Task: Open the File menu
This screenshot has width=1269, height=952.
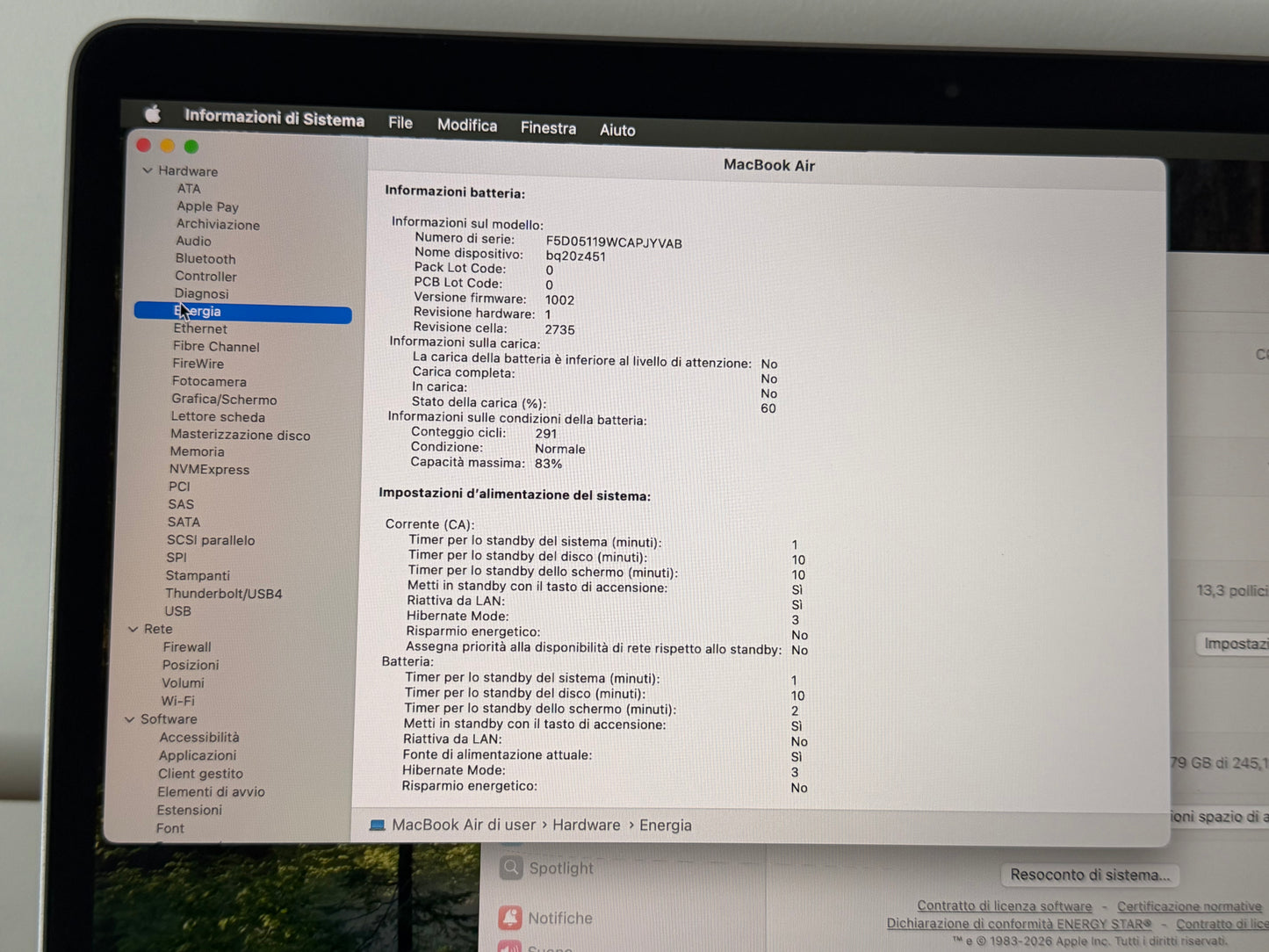Action: 400,122
